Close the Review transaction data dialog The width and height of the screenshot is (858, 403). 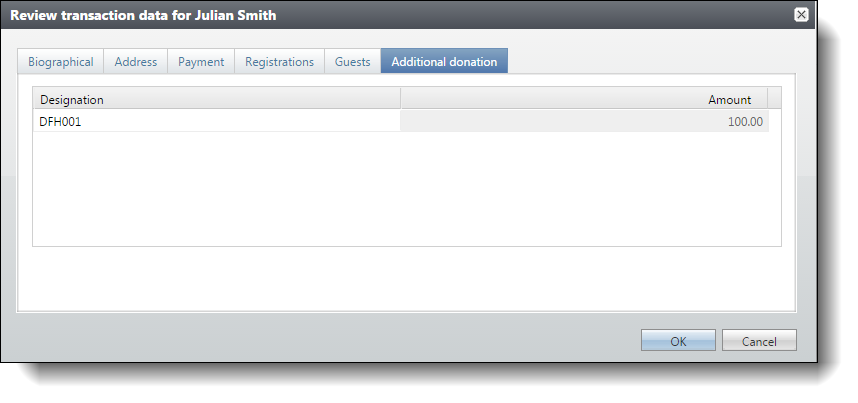point(801,15)
